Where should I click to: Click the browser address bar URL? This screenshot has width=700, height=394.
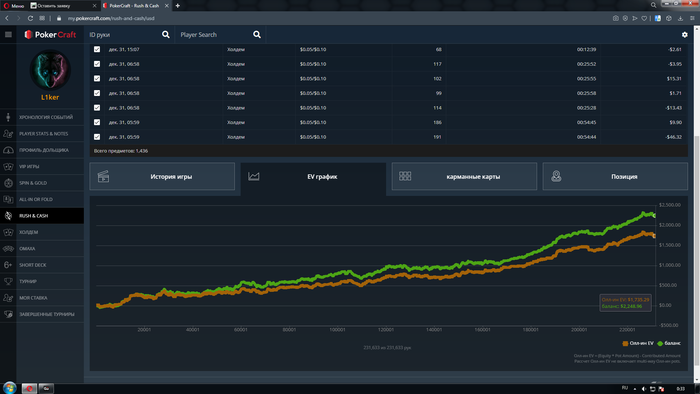pyautogui.click(x=111, y=18)
